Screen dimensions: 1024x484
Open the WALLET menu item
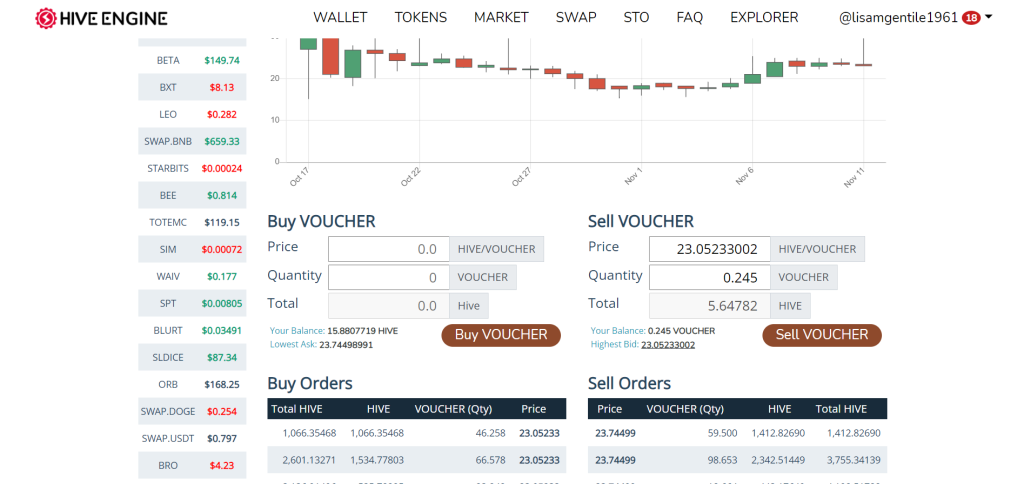(x=340, y=18)
